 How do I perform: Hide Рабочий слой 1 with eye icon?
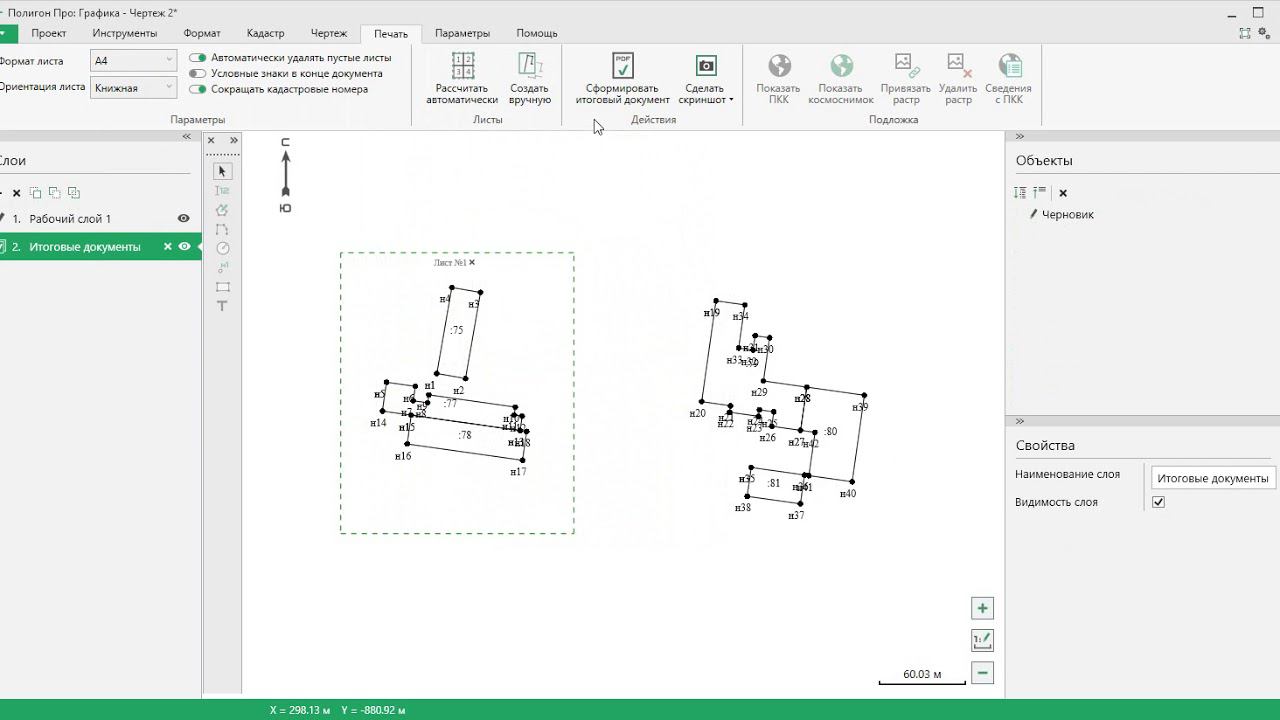[184, 218]
